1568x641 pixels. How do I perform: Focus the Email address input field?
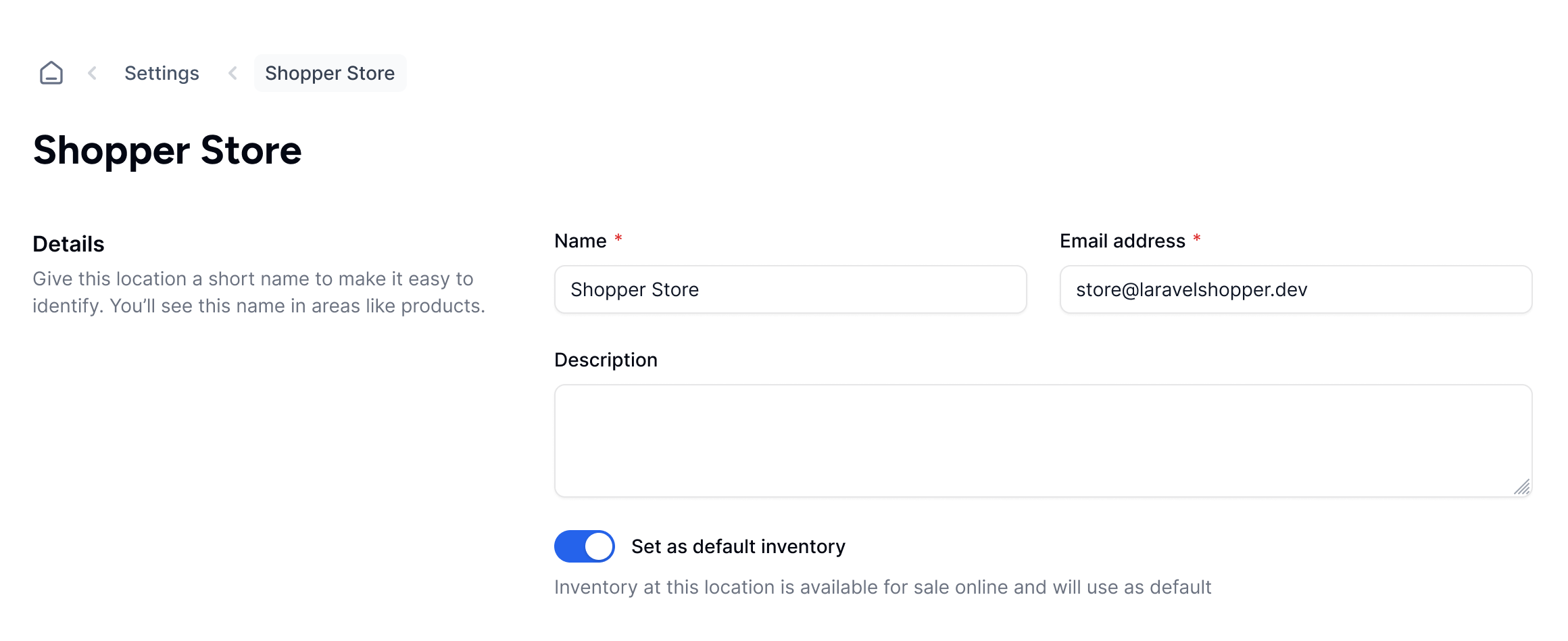point(1295,289)
